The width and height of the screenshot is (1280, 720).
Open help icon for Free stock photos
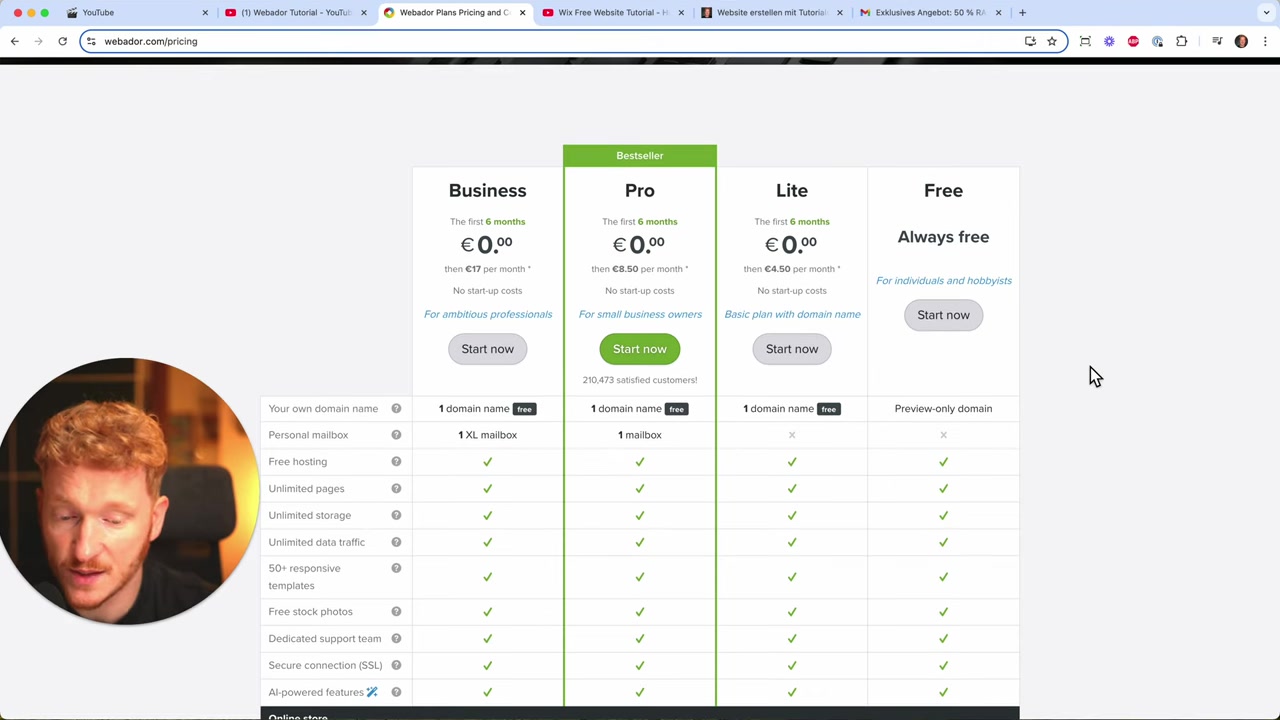396,611
